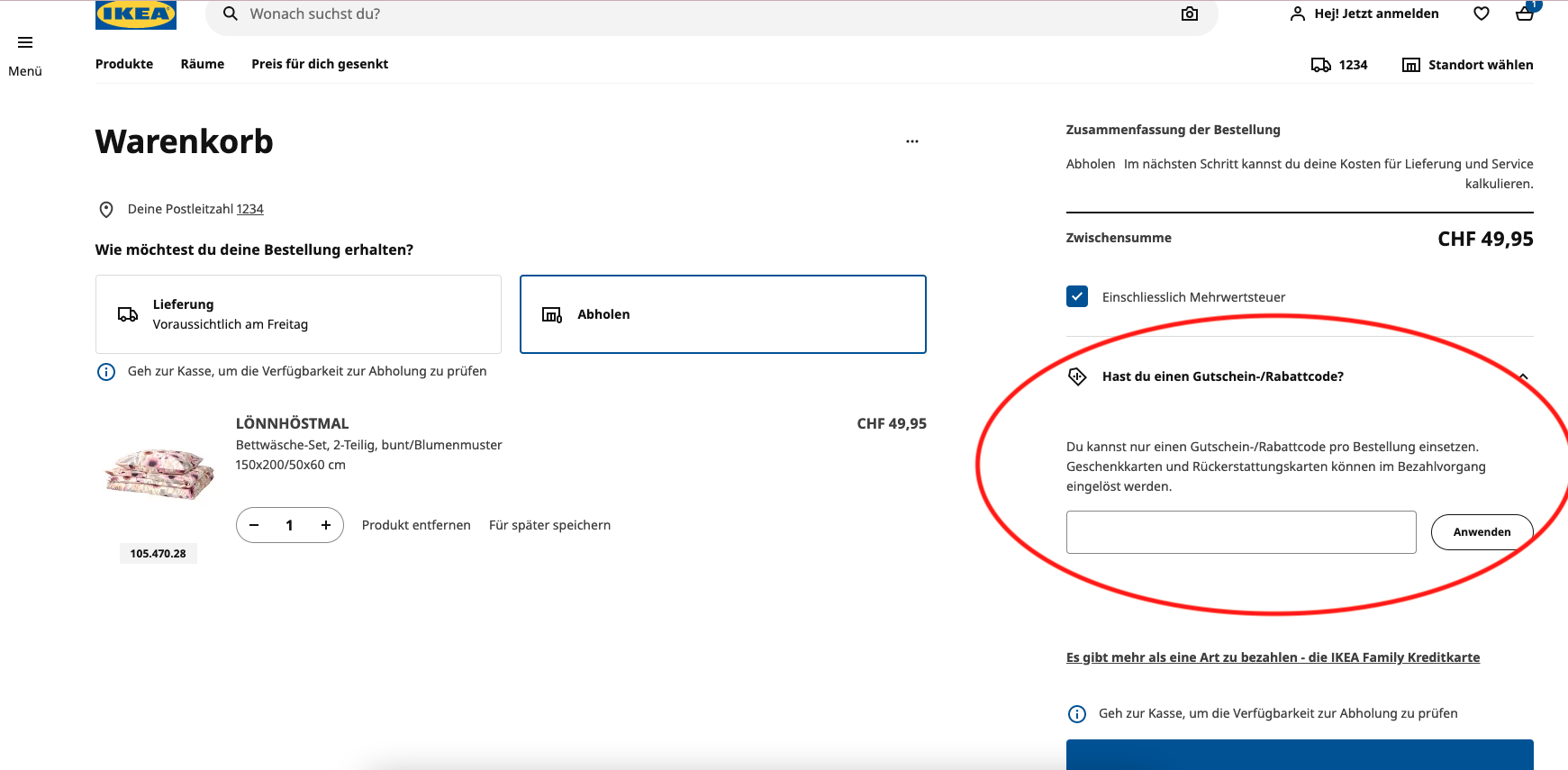Image resolution: width=1568 pixels, height=770 pixels.
Task: Click the store icon Standort wählen
Action: click(1468, 65)
